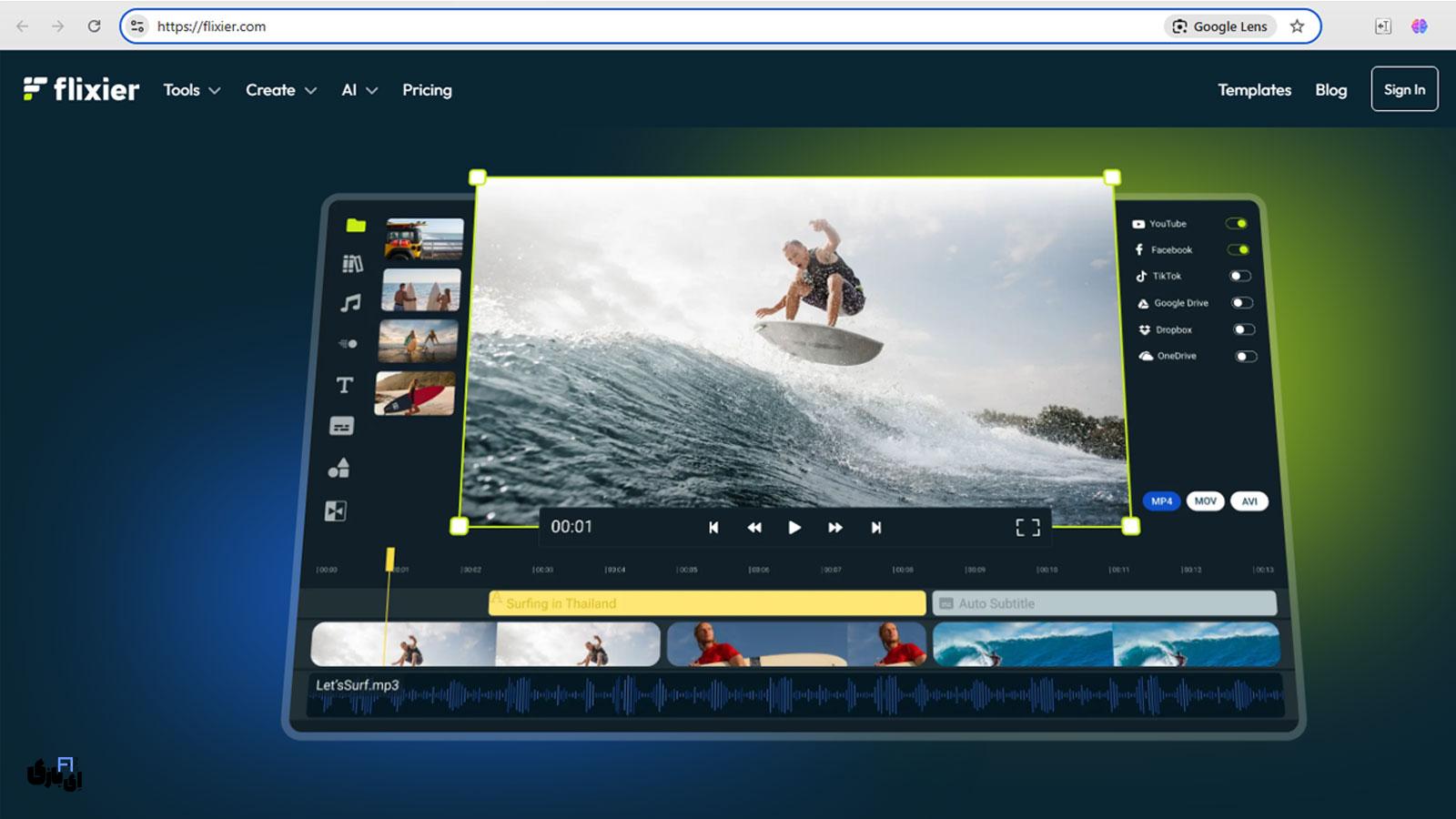Select the shapes icon in sidebar
Screen dimensions: 1456x819
(339, 468)
